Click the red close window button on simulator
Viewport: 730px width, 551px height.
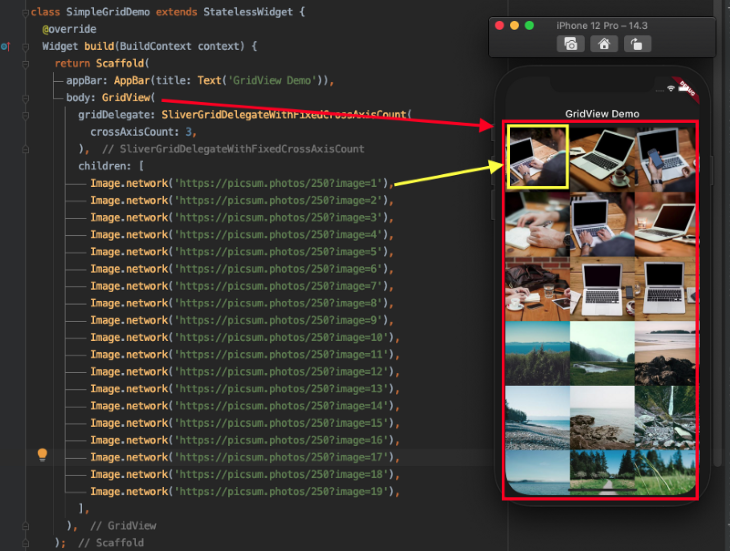pyautogui.click(x=500, y=25)
